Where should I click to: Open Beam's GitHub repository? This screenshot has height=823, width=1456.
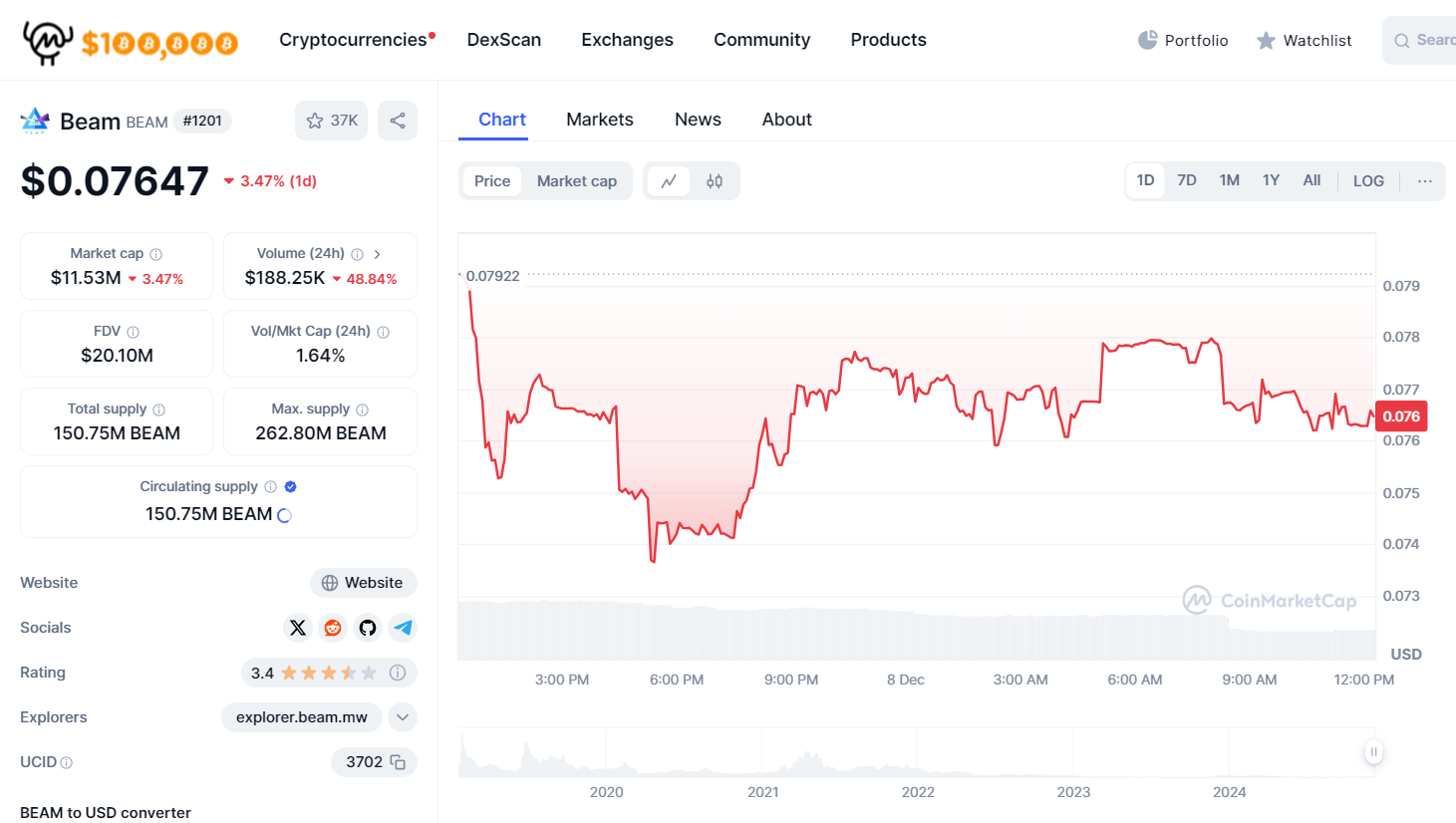[x=368, y=628]
